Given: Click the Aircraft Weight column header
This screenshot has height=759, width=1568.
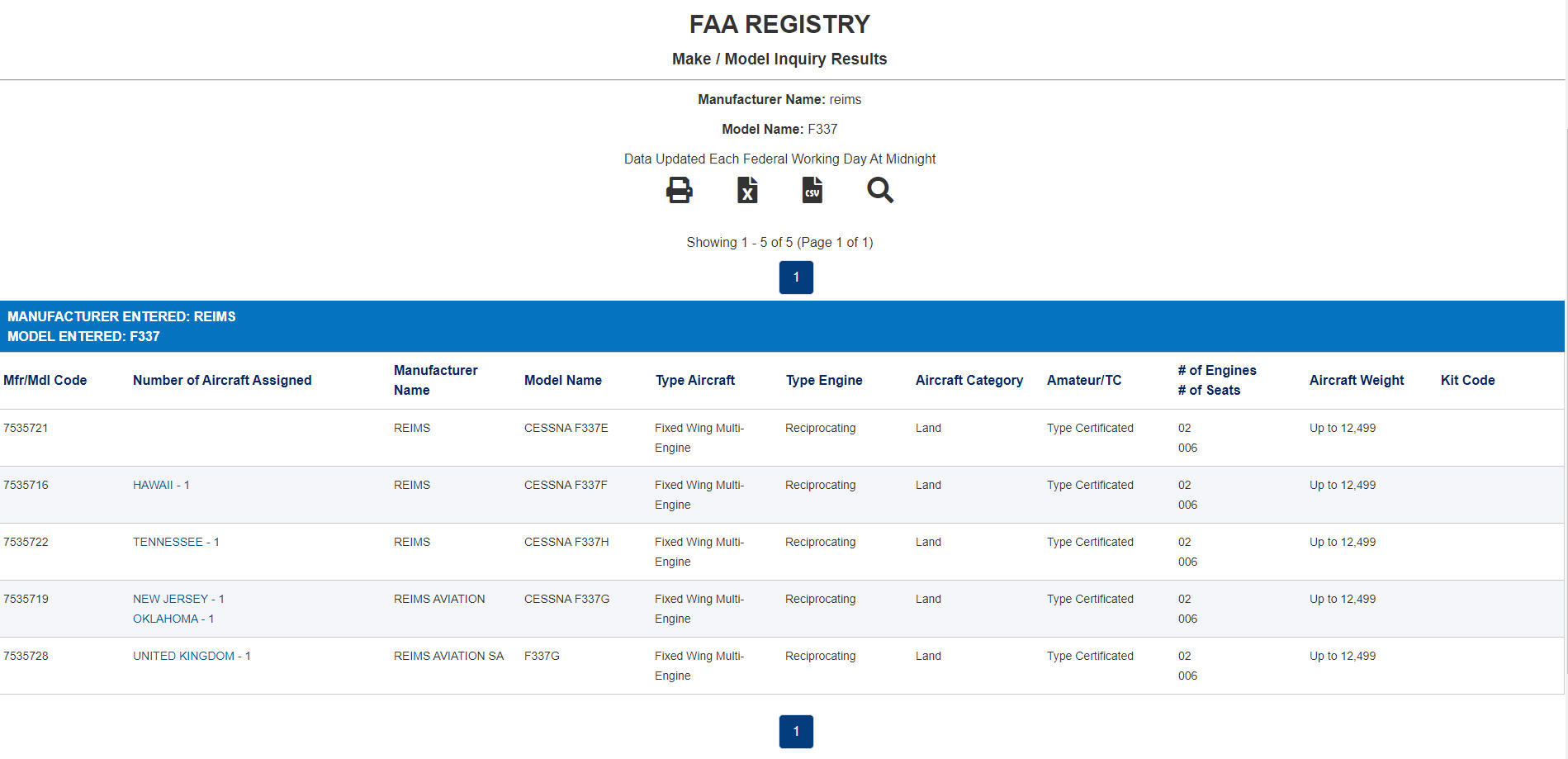Looking at the screenshot, I should click(x=1357, y=380).
